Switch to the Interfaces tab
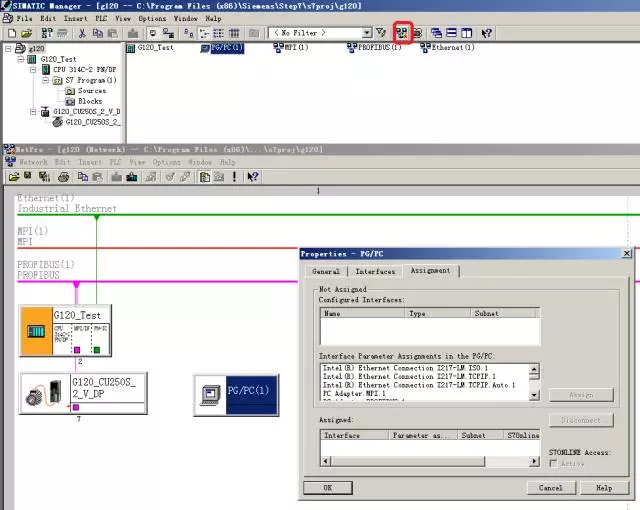The image size is (640, 510). (376, 271)
